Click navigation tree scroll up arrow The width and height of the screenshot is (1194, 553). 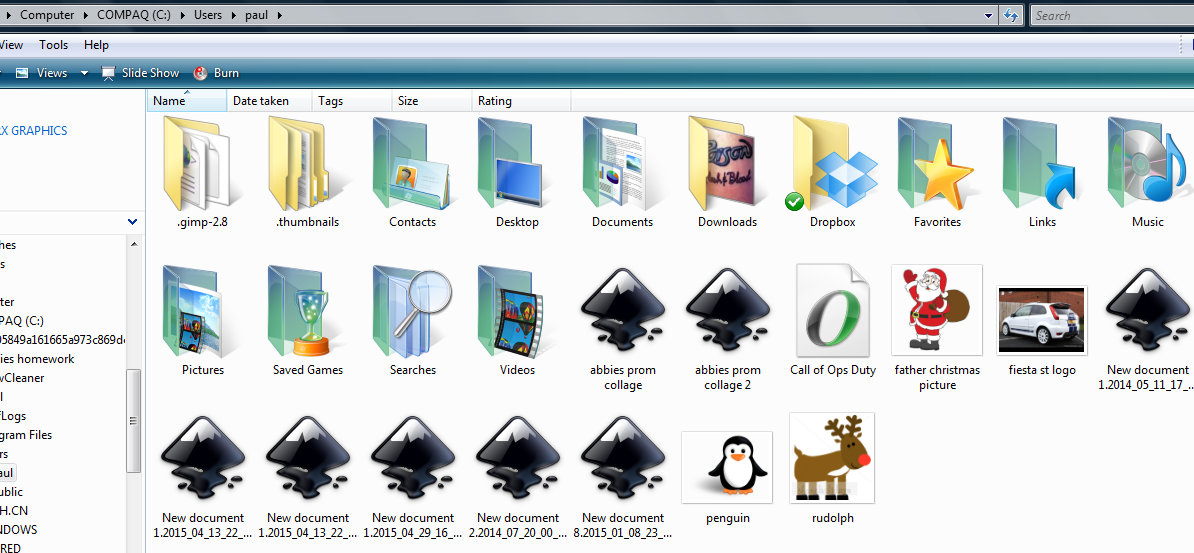[134, 245]
